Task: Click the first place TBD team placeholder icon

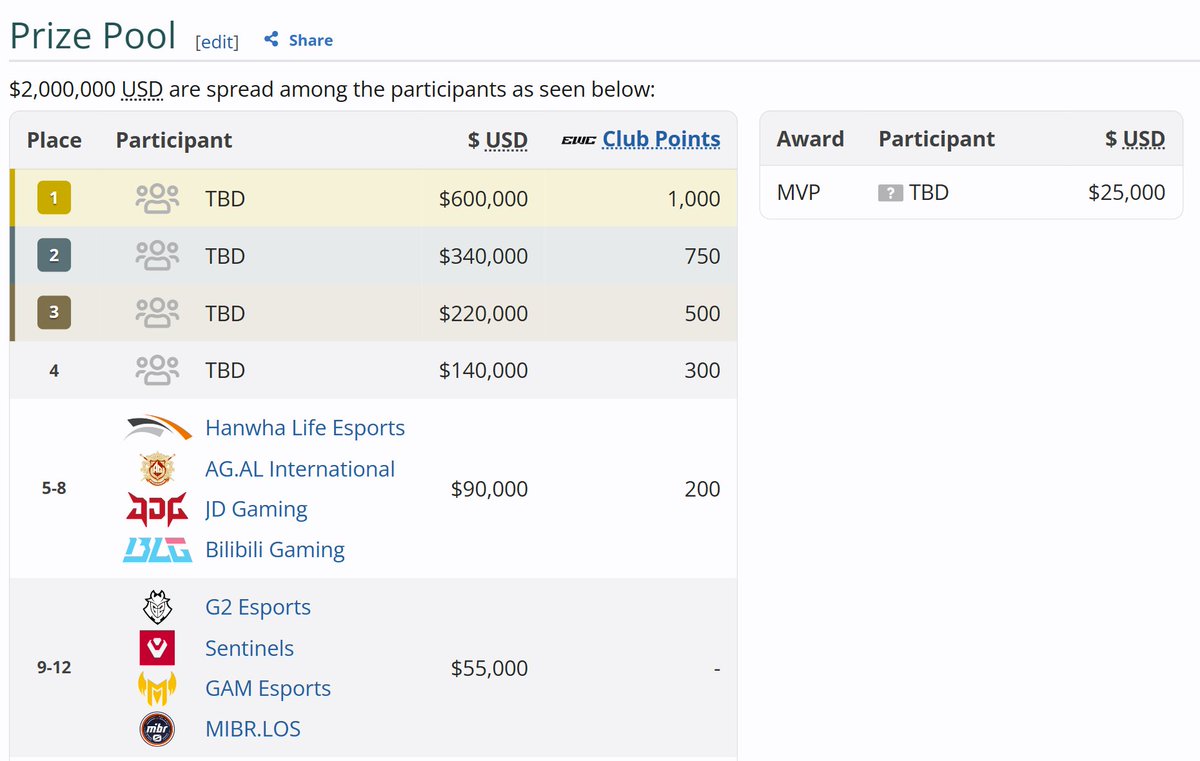Action: 157,198
